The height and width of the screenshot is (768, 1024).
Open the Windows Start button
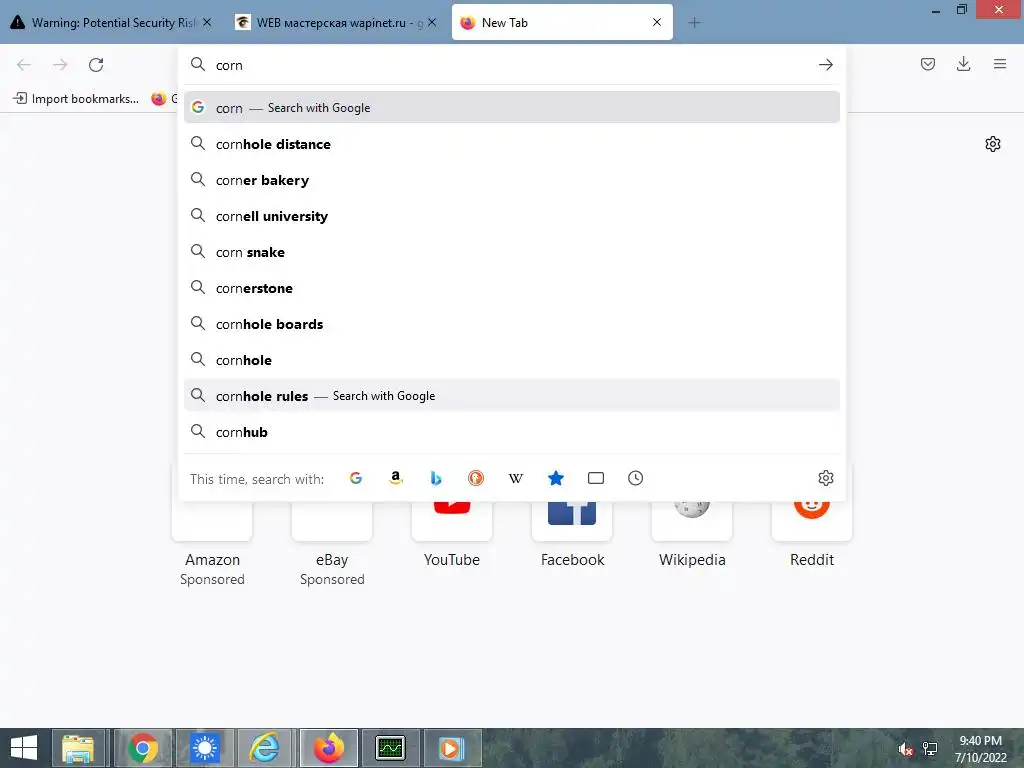[24, 748]
